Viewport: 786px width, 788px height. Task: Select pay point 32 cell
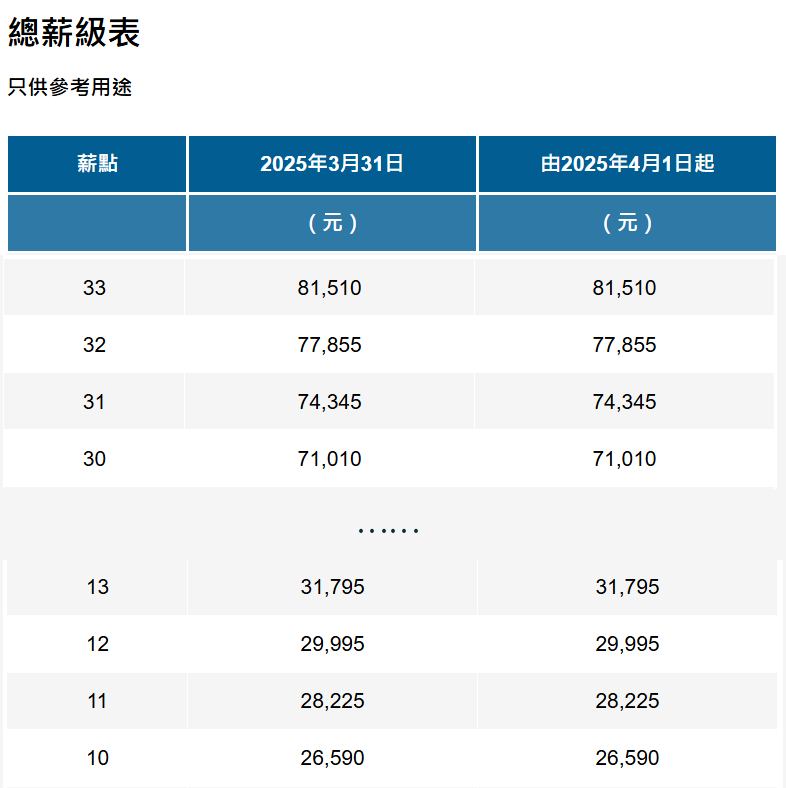point(94,345)
